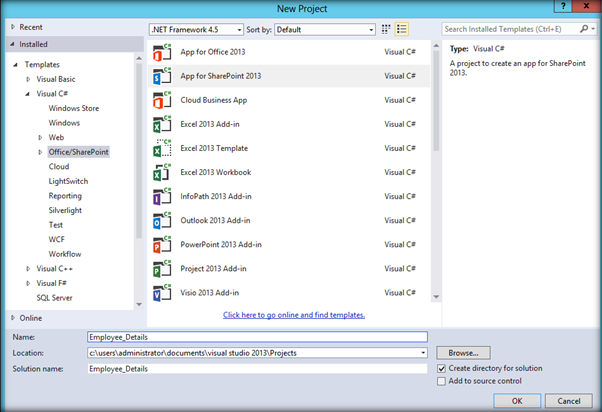Screen dimensions: 602x412
Task: Expand the Office/SharePoint node arrow
Action: tap(40, 152)
